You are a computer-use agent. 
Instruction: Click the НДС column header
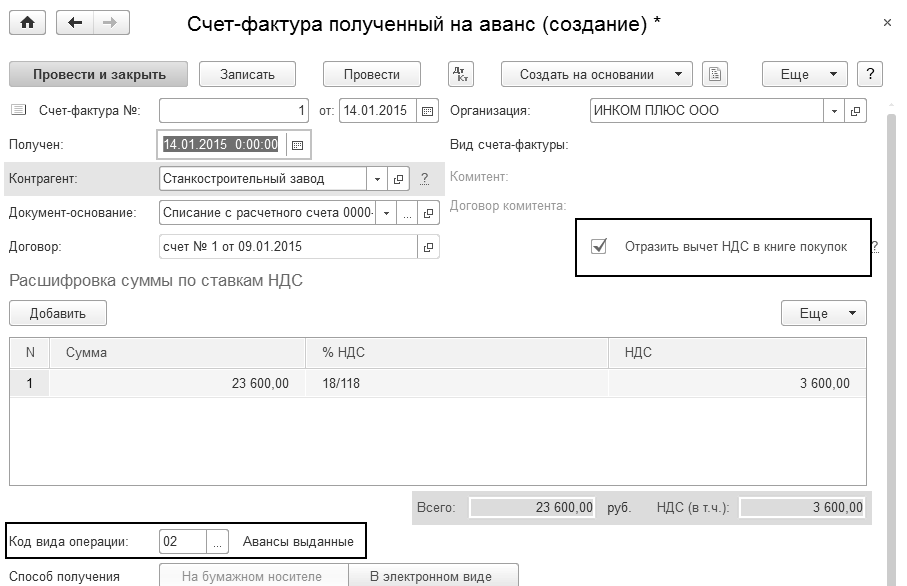pos(738,353)
